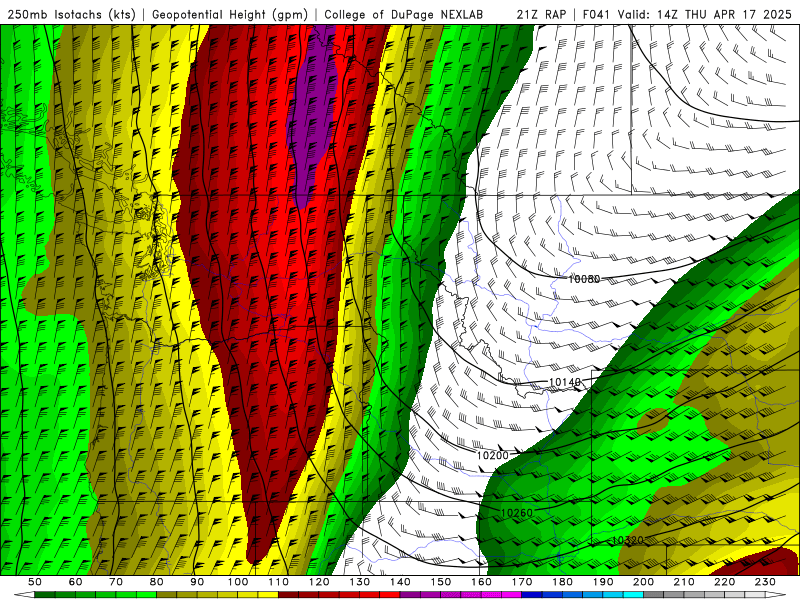This screenshot has height=600, width=800.
Task: Click the 10080 height contour label
Action: [584, 279]
